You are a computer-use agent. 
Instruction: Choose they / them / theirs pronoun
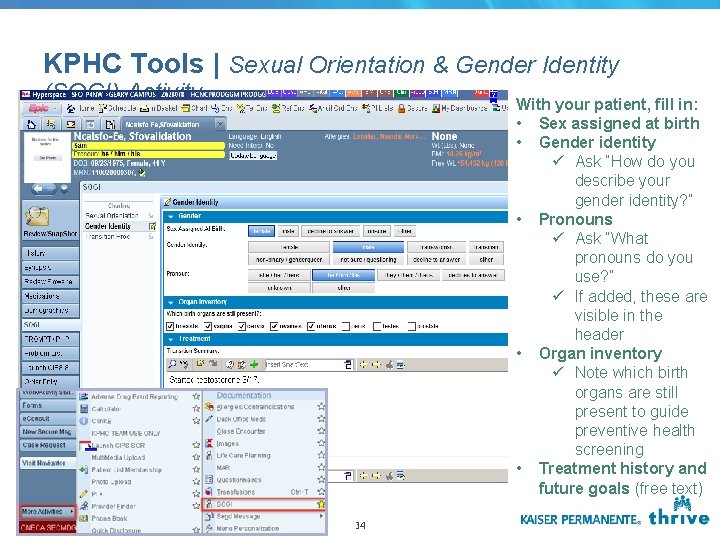[409, 275]
